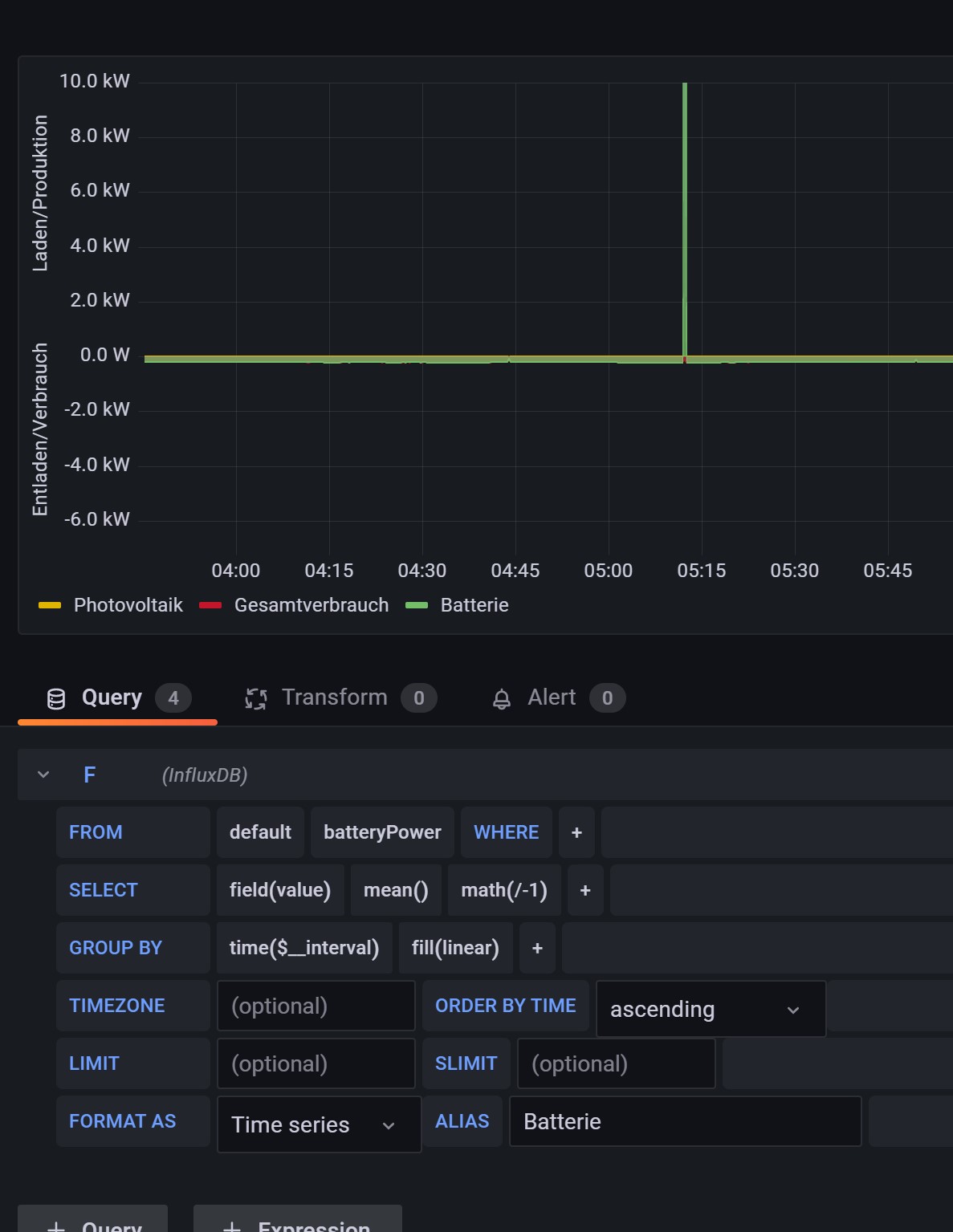Click the TIMEZONE optional input field
The image size is (953, 1232).
(316, 1006)
